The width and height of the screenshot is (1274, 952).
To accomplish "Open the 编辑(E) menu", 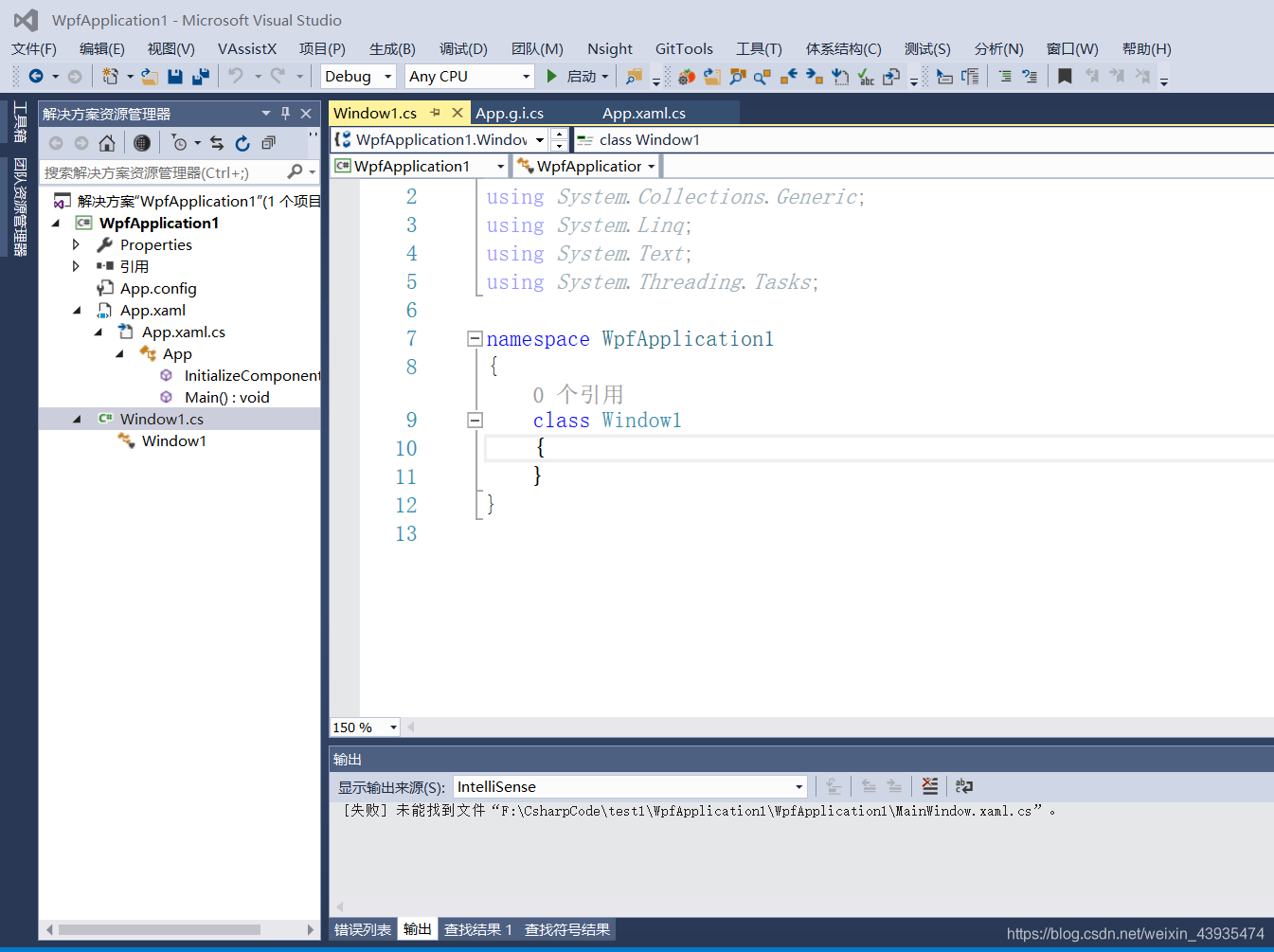I will pyautogui.click(x=102, y=48).
